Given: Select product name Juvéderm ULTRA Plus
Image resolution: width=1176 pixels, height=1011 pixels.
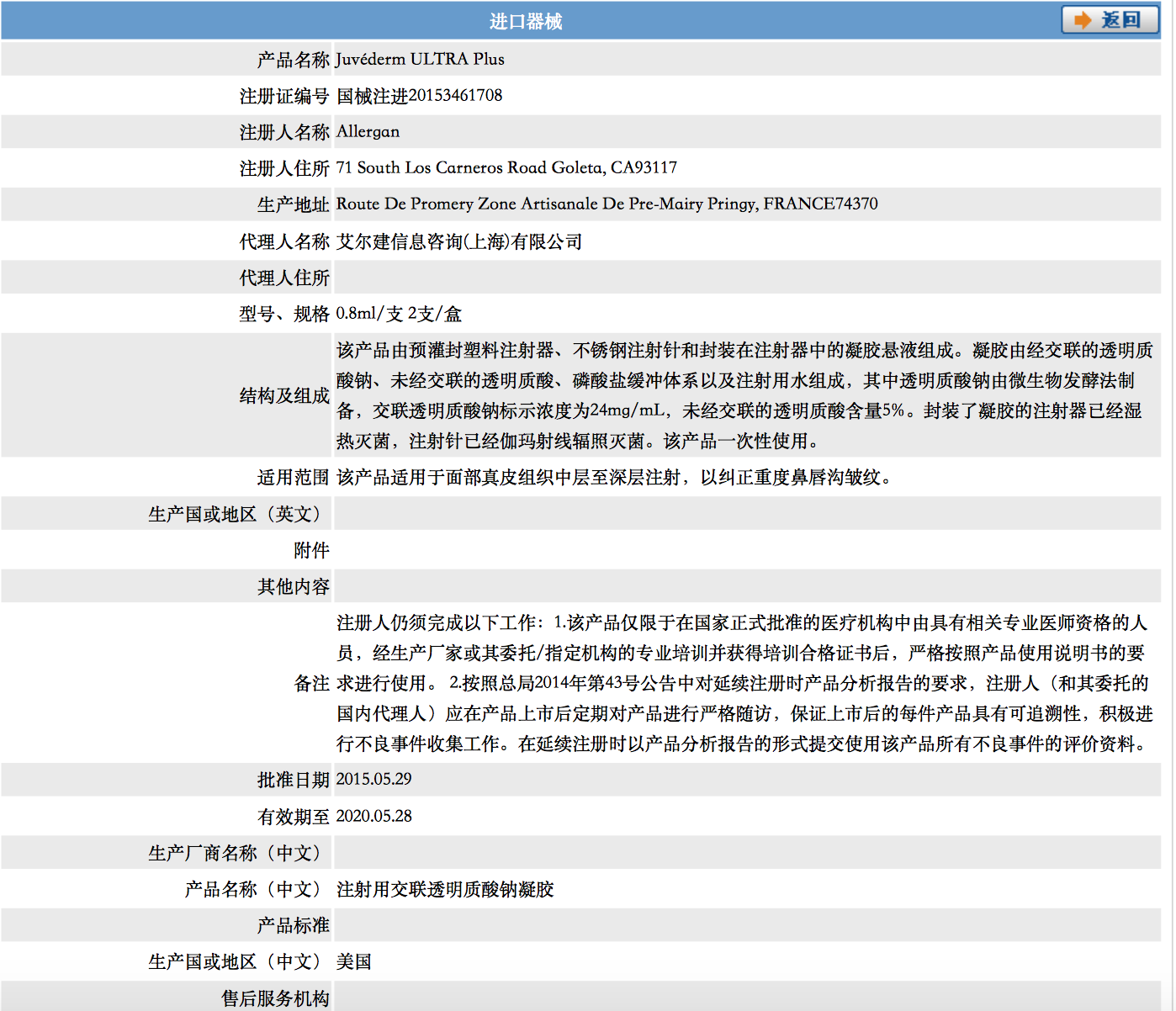Looking at the screenshot, I should [421, 59].
